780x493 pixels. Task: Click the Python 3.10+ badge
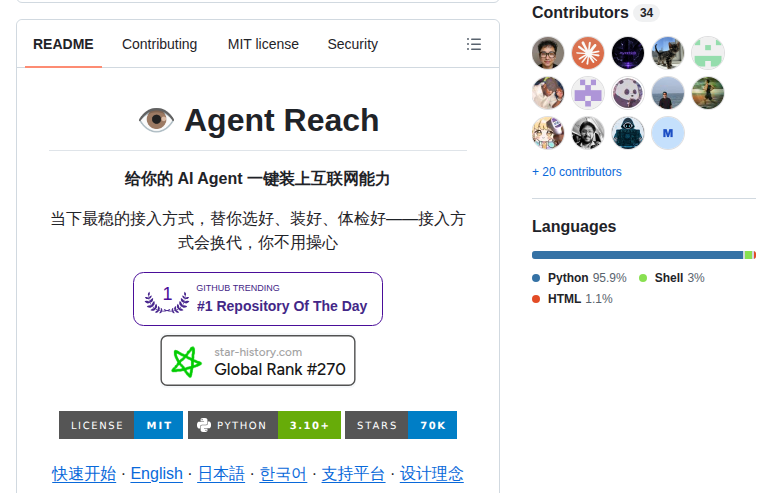tap(265, 425)
